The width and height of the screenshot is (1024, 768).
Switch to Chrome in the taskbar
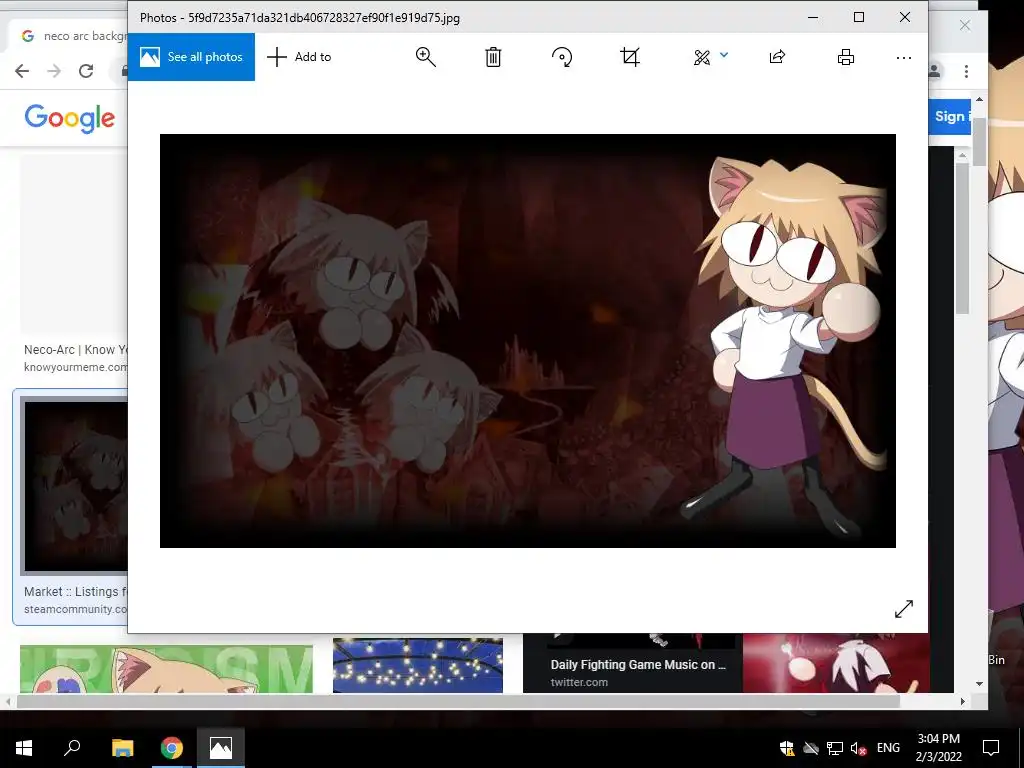[x=172, y=748]
